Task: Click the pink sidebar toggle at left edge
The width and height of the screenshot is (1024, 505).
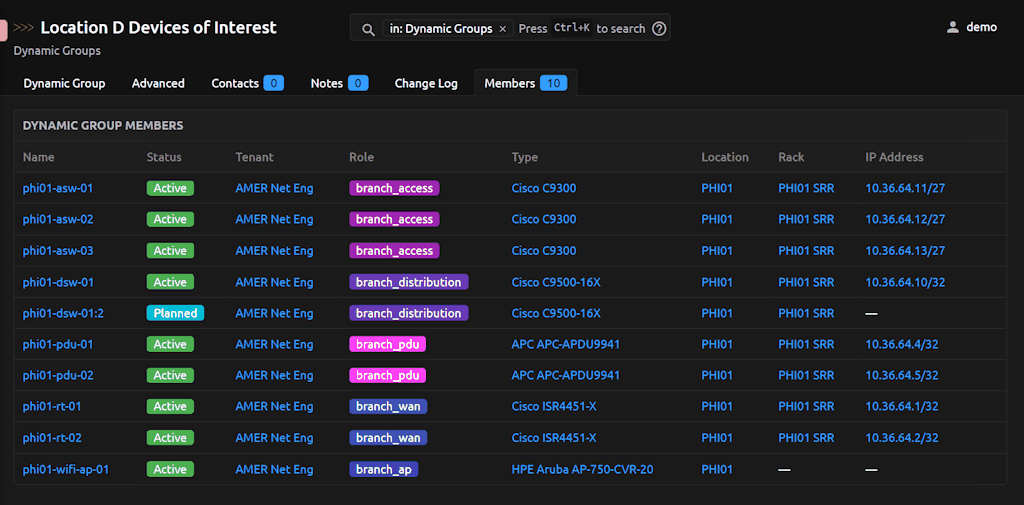Action: point(4,29)
